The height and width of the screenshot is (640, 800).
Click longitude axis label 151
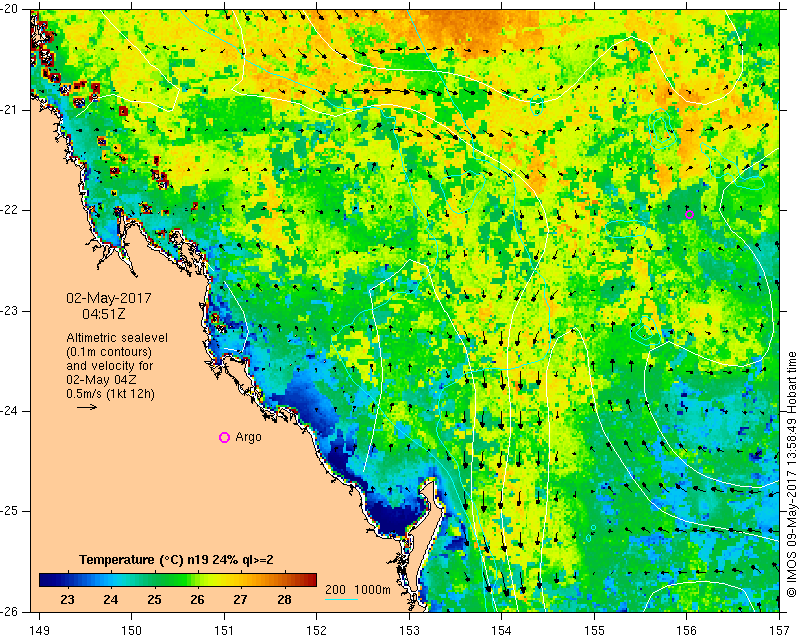224,631
